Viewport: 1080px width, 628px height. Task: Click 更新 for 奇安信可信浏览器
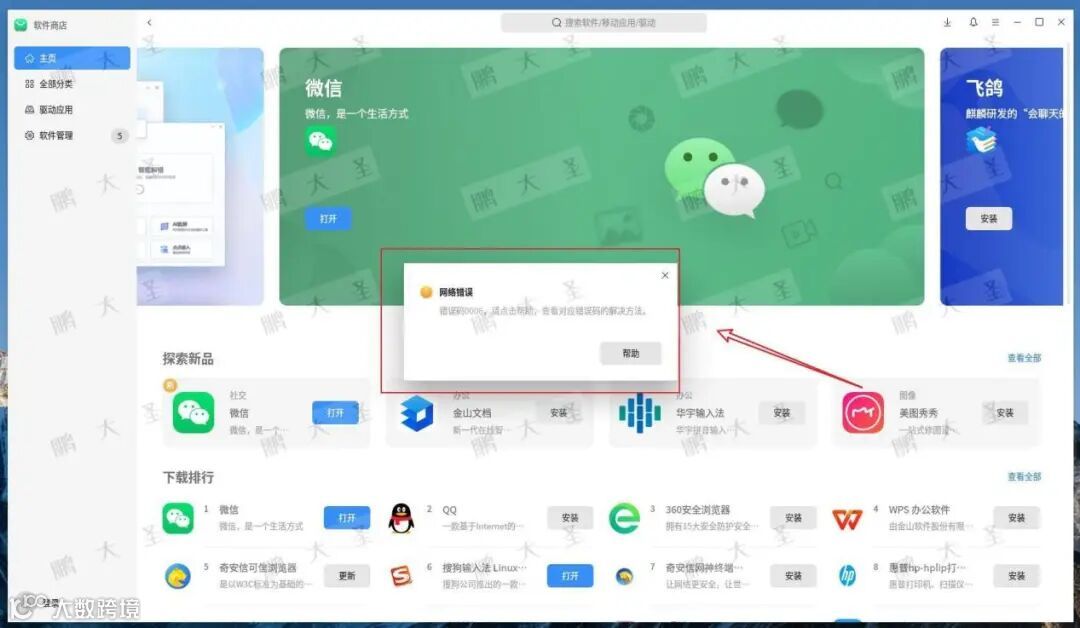(347, 576)
